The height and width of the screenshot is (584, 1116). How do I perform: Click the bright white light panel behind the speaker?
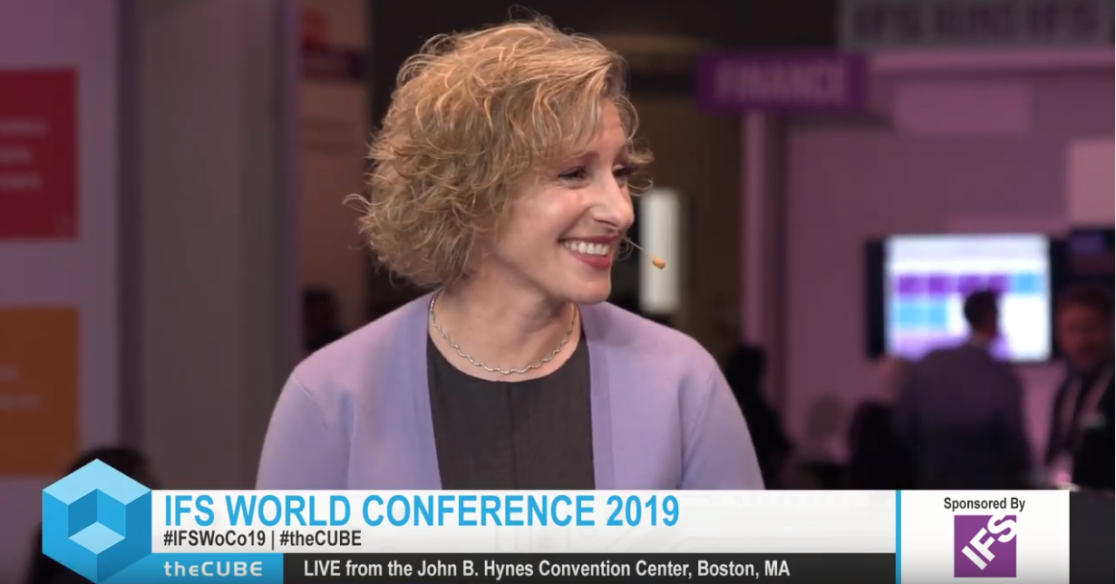660,250
